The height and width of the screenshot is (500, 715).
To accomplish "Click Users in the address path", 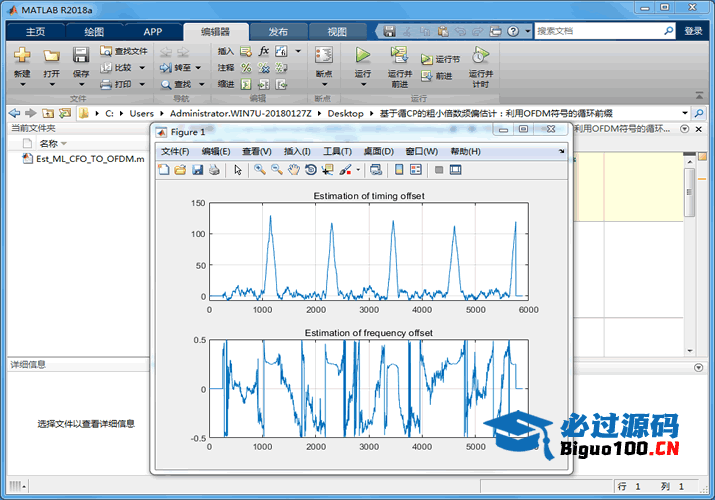I will 141,113.
